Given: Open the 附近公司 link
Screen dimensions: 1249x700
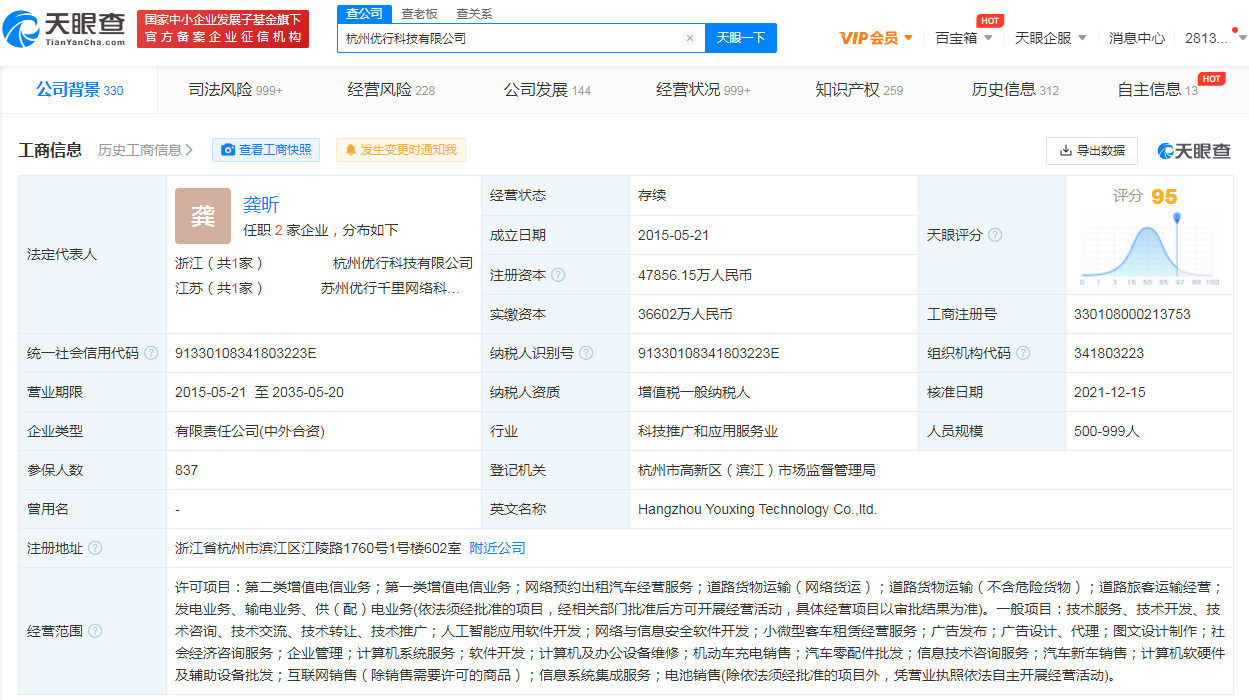Looking at the screenshot, I should click(497, 548).
